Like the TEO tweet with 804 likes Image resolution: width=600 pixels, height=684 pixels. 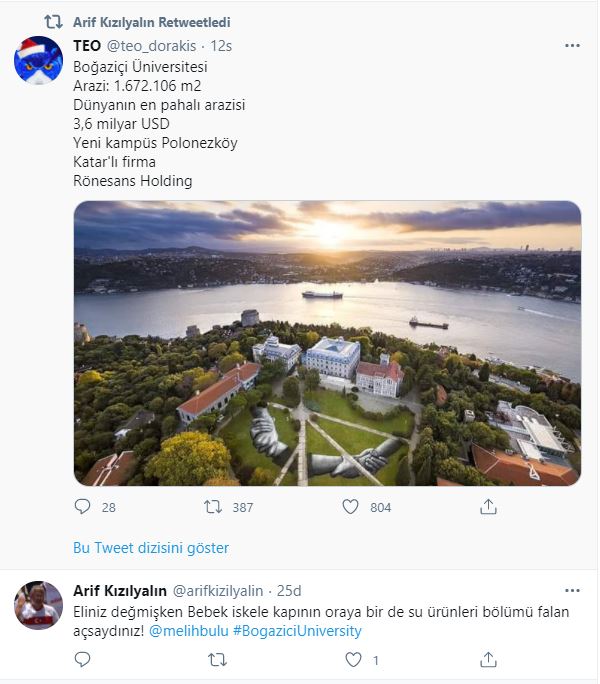coord(351,507)
